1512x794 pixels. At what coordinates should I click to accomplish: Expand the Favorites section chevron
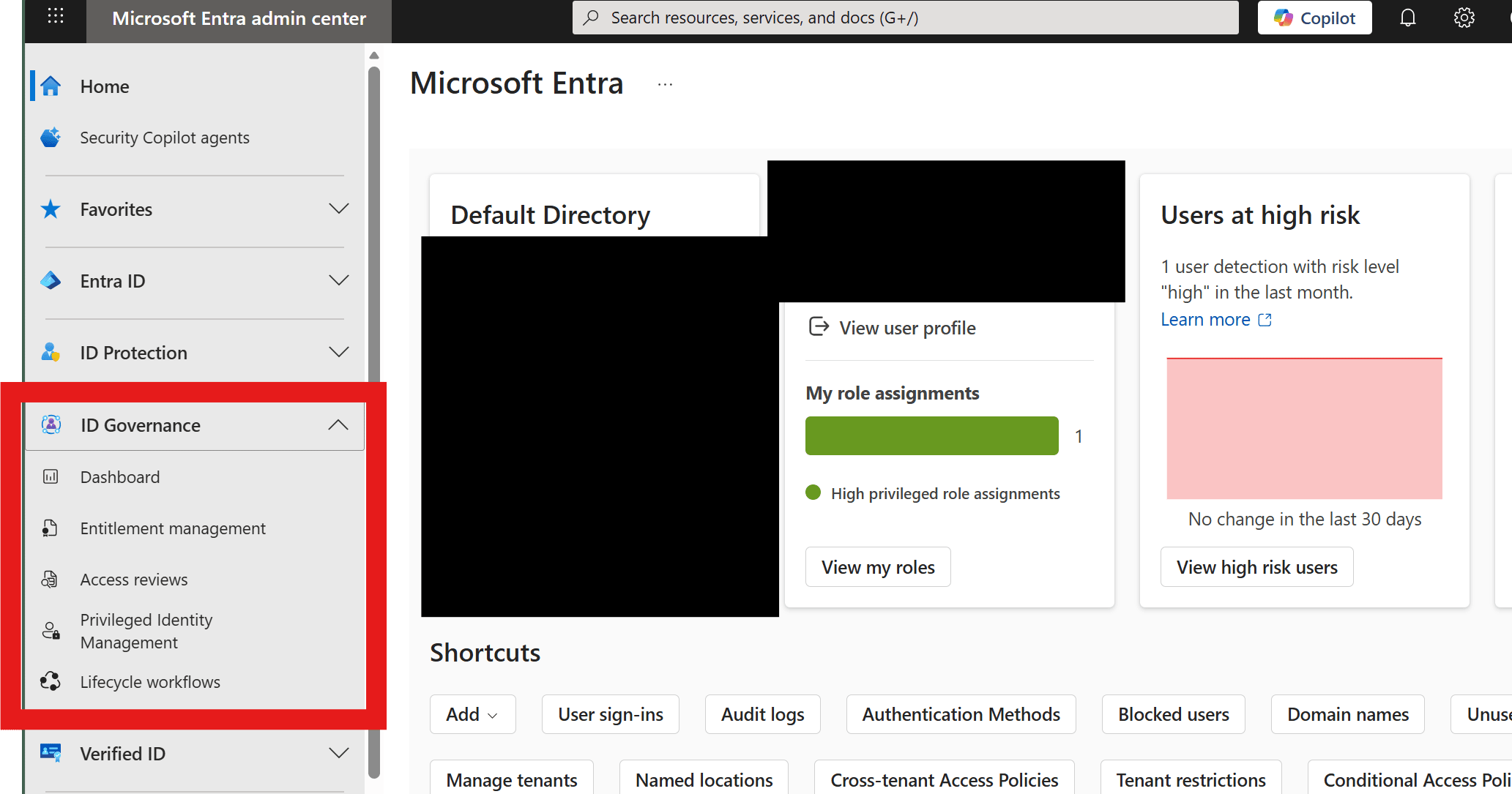coord(338,209)
